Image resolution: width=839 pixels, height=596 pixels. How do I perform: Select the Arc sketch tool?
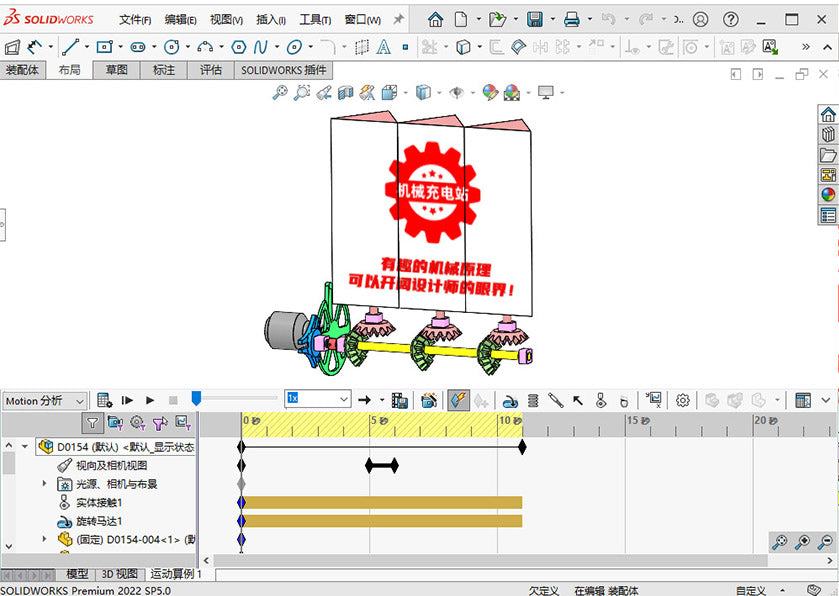pyautogui.click(x=205, y=47)
